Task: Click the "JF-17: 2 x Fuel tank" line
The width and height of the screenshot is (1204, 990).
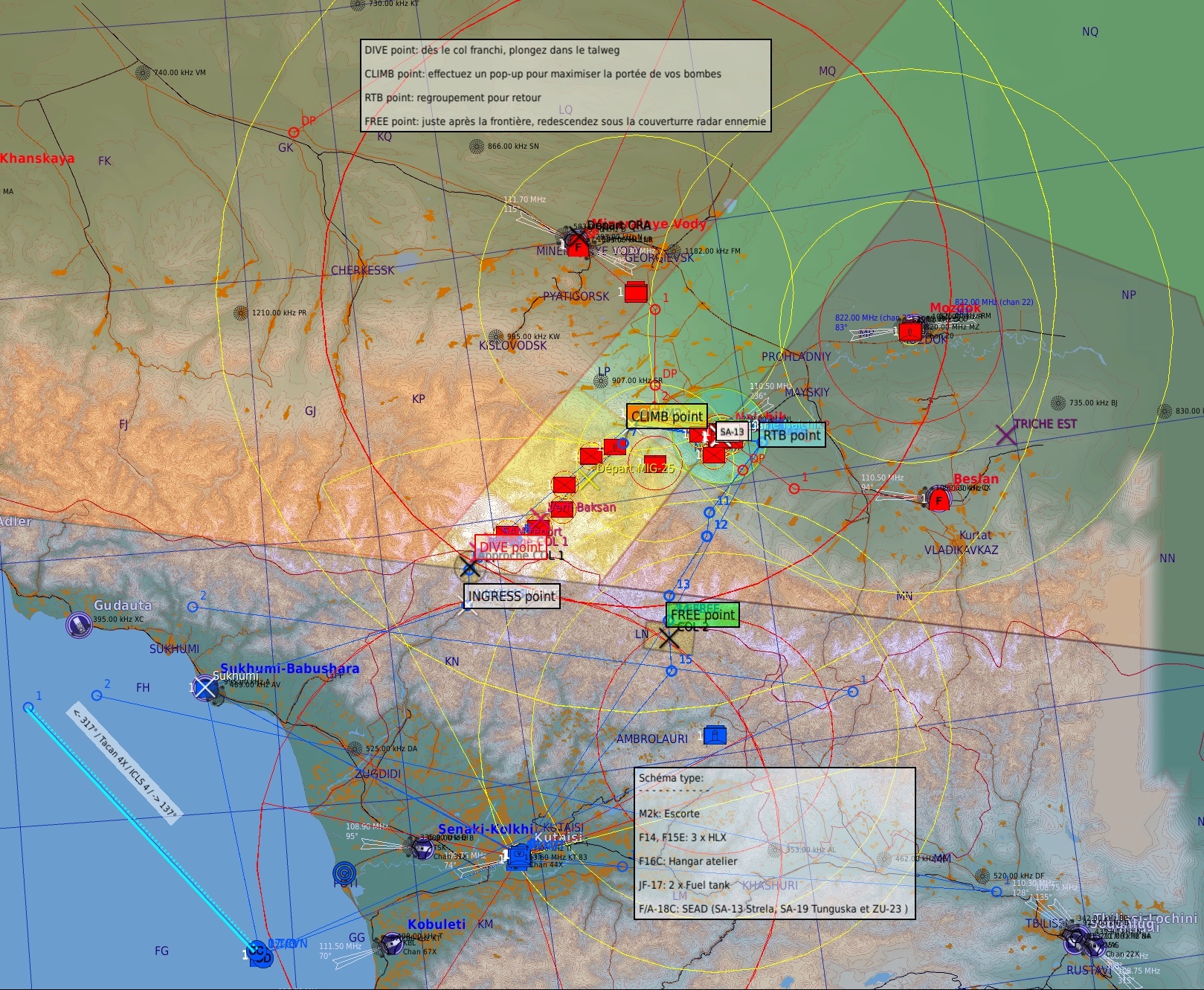Action: 684,885
